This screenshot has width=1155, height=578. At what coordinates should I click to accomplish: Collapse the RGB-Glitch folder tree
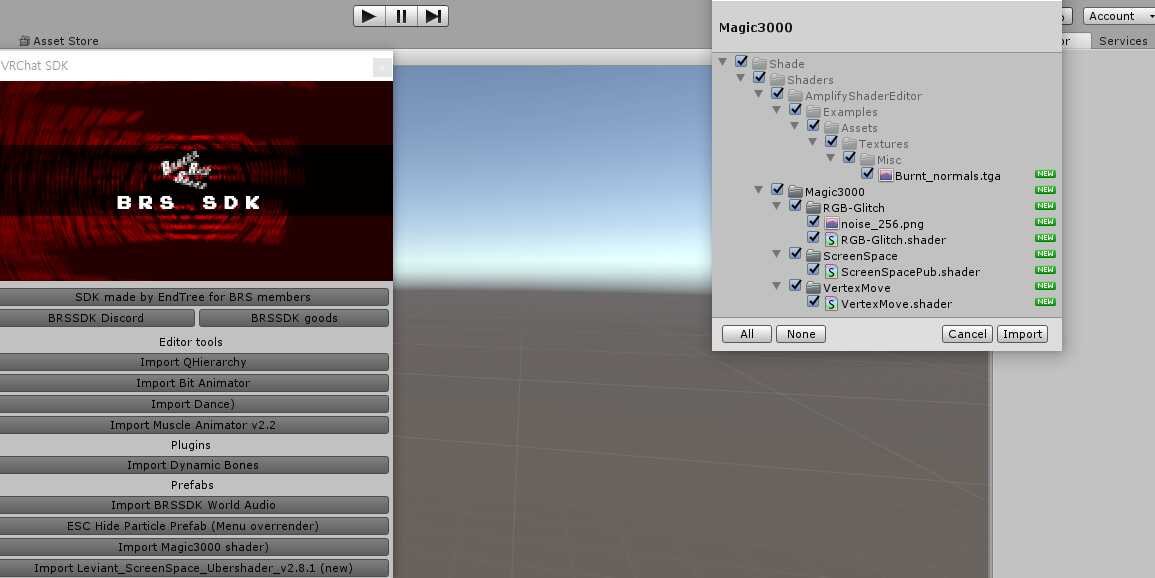[778, 208]
